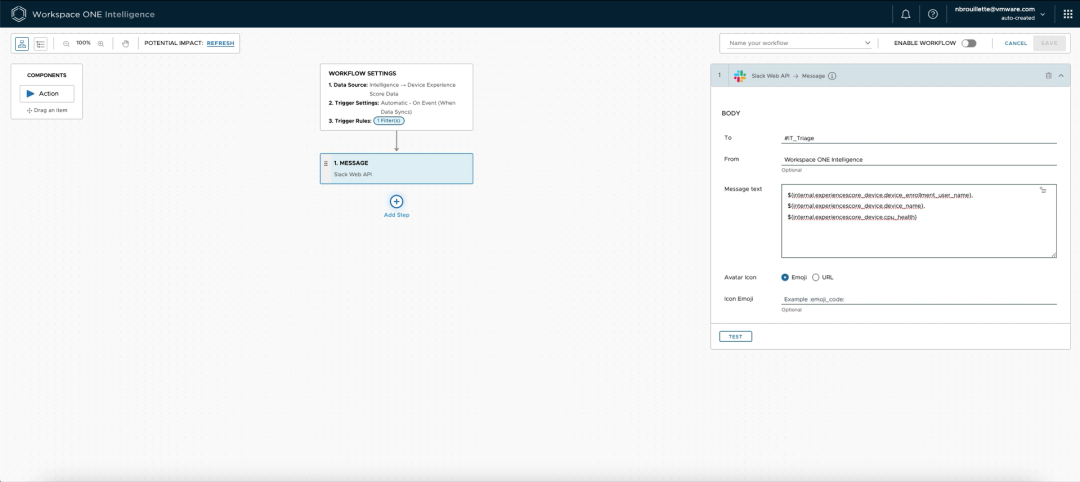Click the Test button

click(x=735, y=337)
